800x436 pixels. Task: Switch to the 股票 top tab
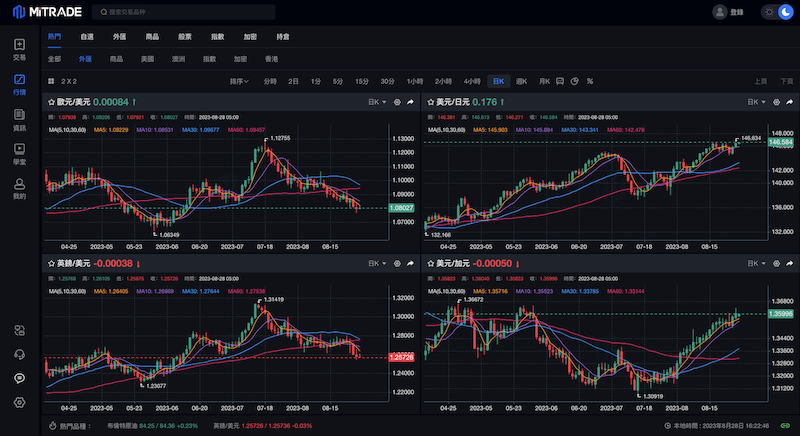[185, 37]
